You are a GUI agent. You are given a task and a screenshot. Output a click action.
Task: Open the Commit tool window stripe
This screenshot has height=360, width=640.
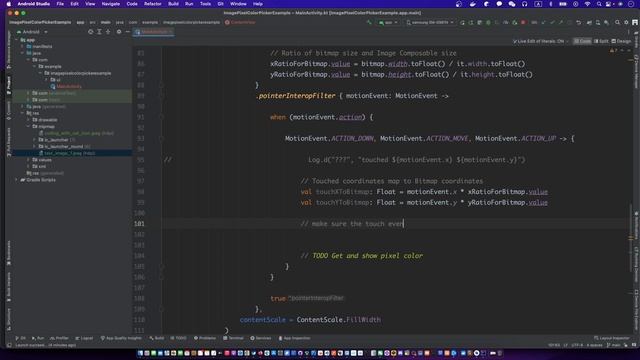(x=9, y=110)
